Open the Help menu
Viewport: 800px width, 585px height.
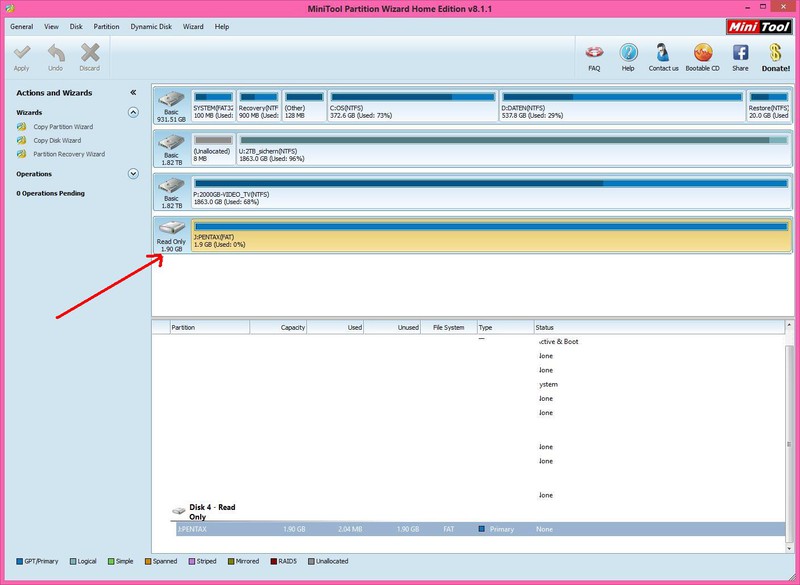[x=221, y=27]
